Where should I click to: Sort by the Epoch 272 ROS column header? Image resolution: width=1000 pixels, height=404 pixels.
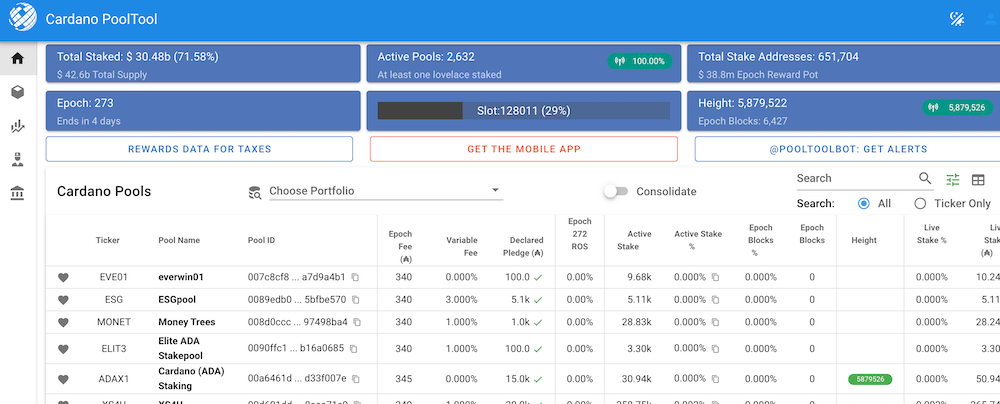[x=580, y=234]
